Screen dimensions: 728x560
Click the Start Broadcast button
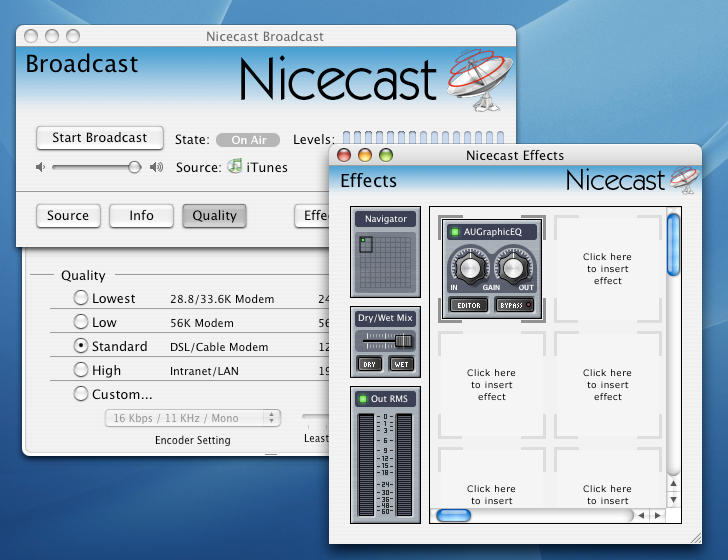[x=100, y=138]
